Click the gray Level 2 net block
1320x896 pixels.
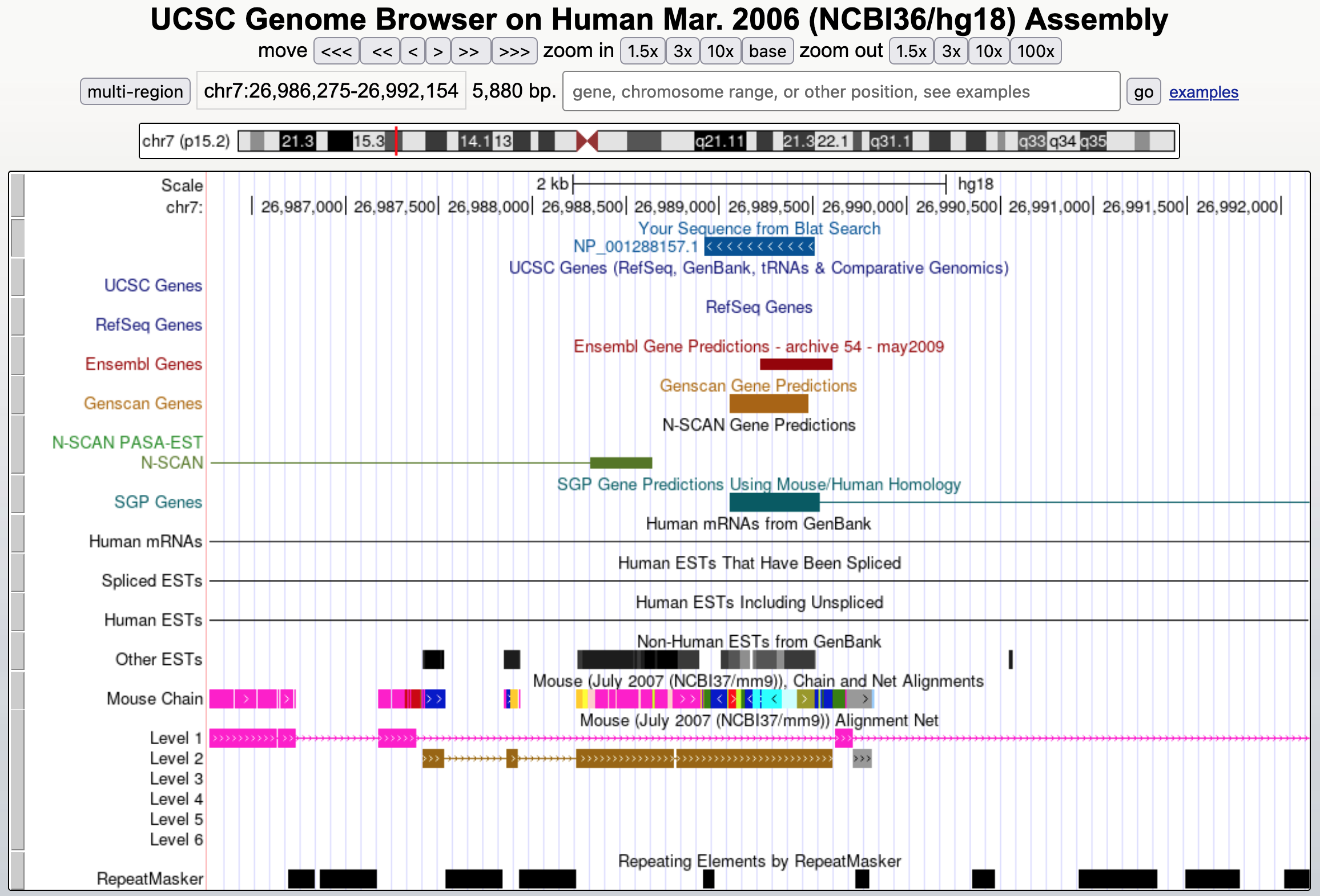point(862,758)
